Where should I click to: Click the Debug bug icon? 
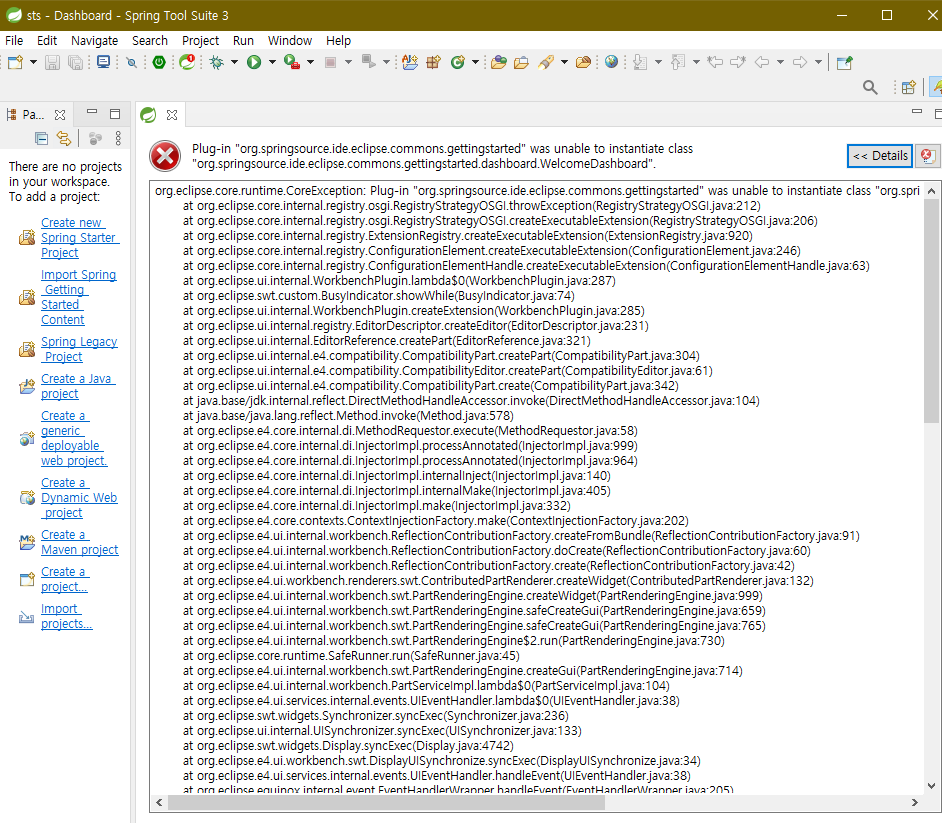point(216,62)
